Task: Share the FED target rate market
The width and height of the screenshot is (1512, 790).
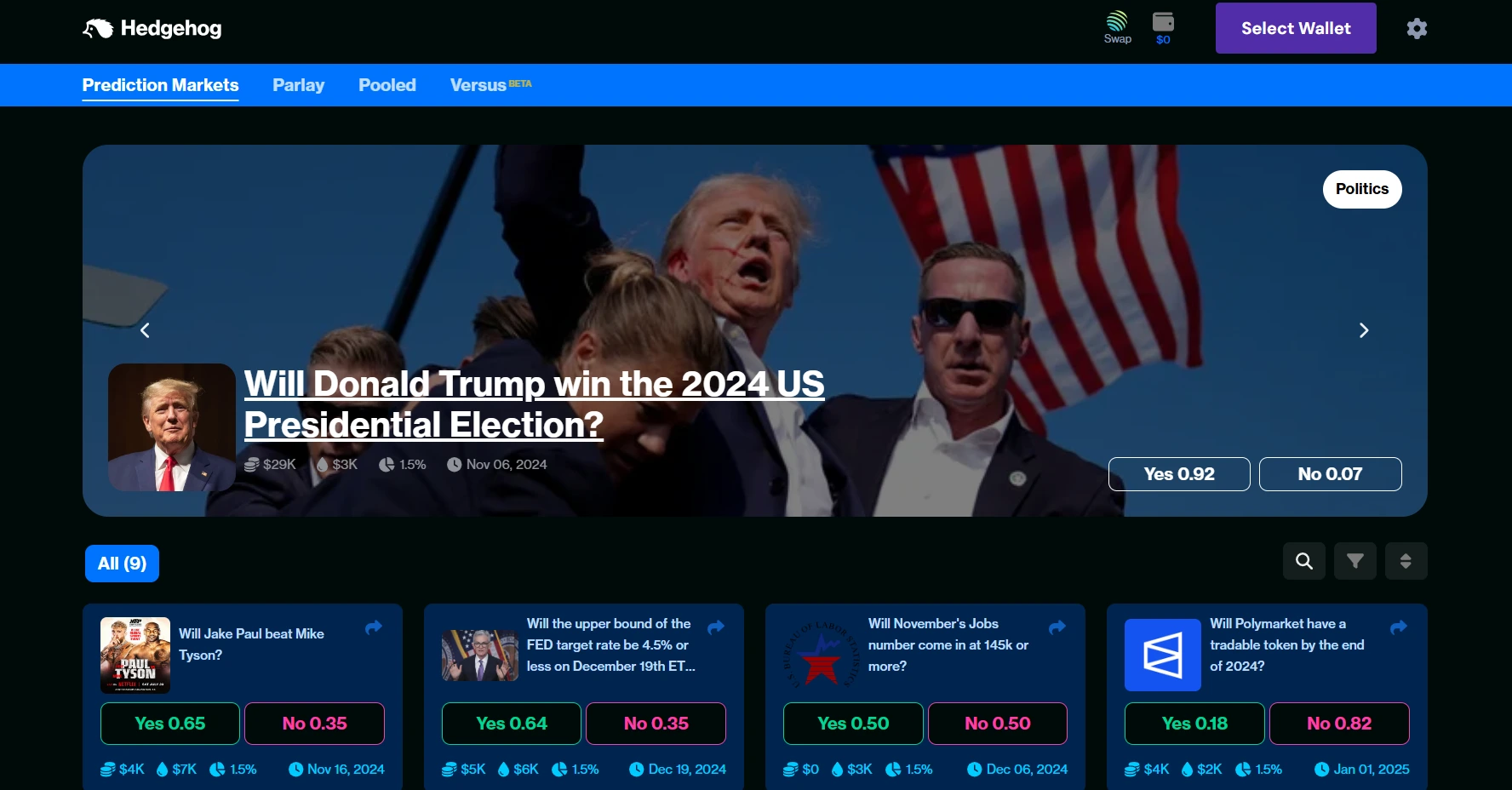Action: [x=716, y=627]
